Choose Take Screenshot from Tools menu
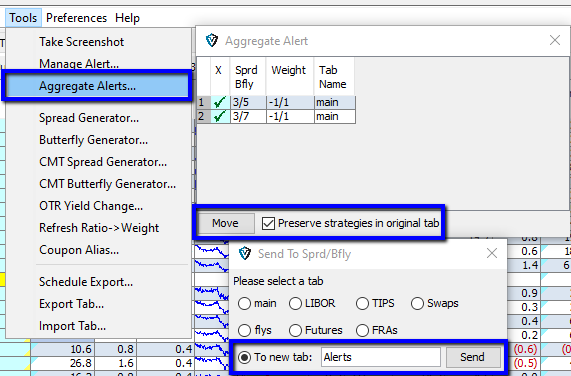 point(82,42)
